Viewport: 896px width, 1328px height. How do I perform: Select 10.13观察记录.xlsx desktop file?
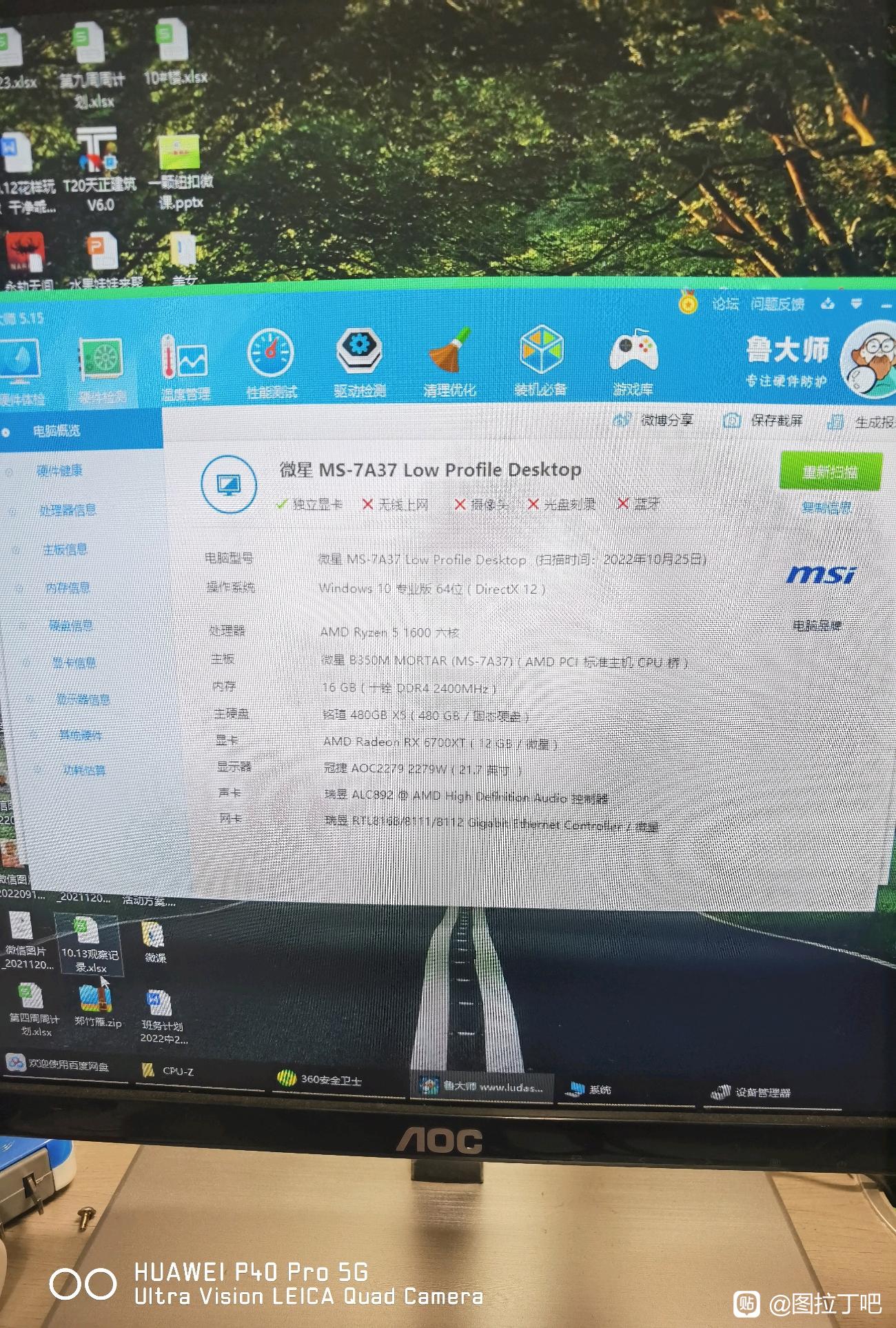pos(90,944)
